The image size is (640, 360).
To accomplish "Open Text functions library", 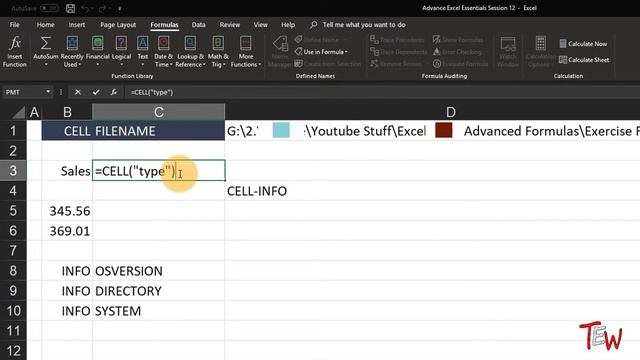I will pos(142,51).
